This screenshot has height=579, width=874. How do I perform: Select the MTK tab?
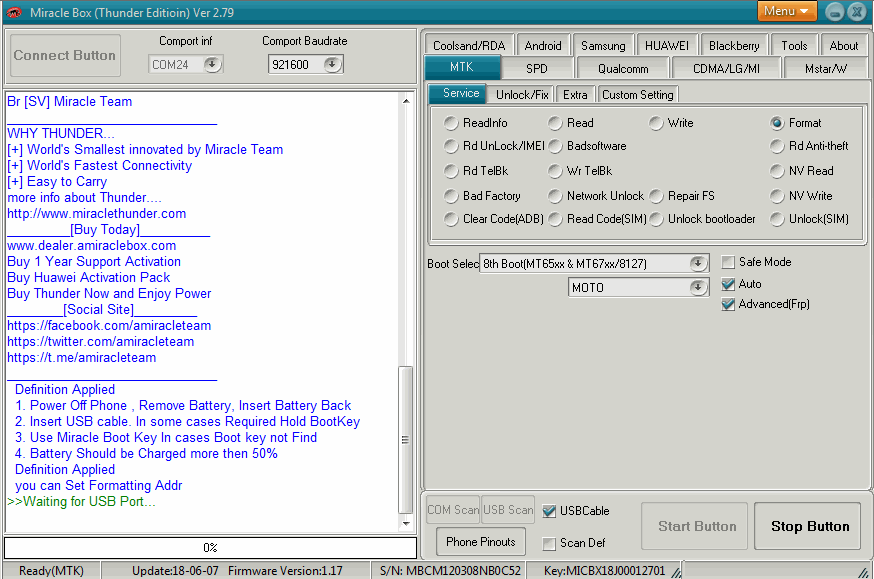click(x=462, y=67)
